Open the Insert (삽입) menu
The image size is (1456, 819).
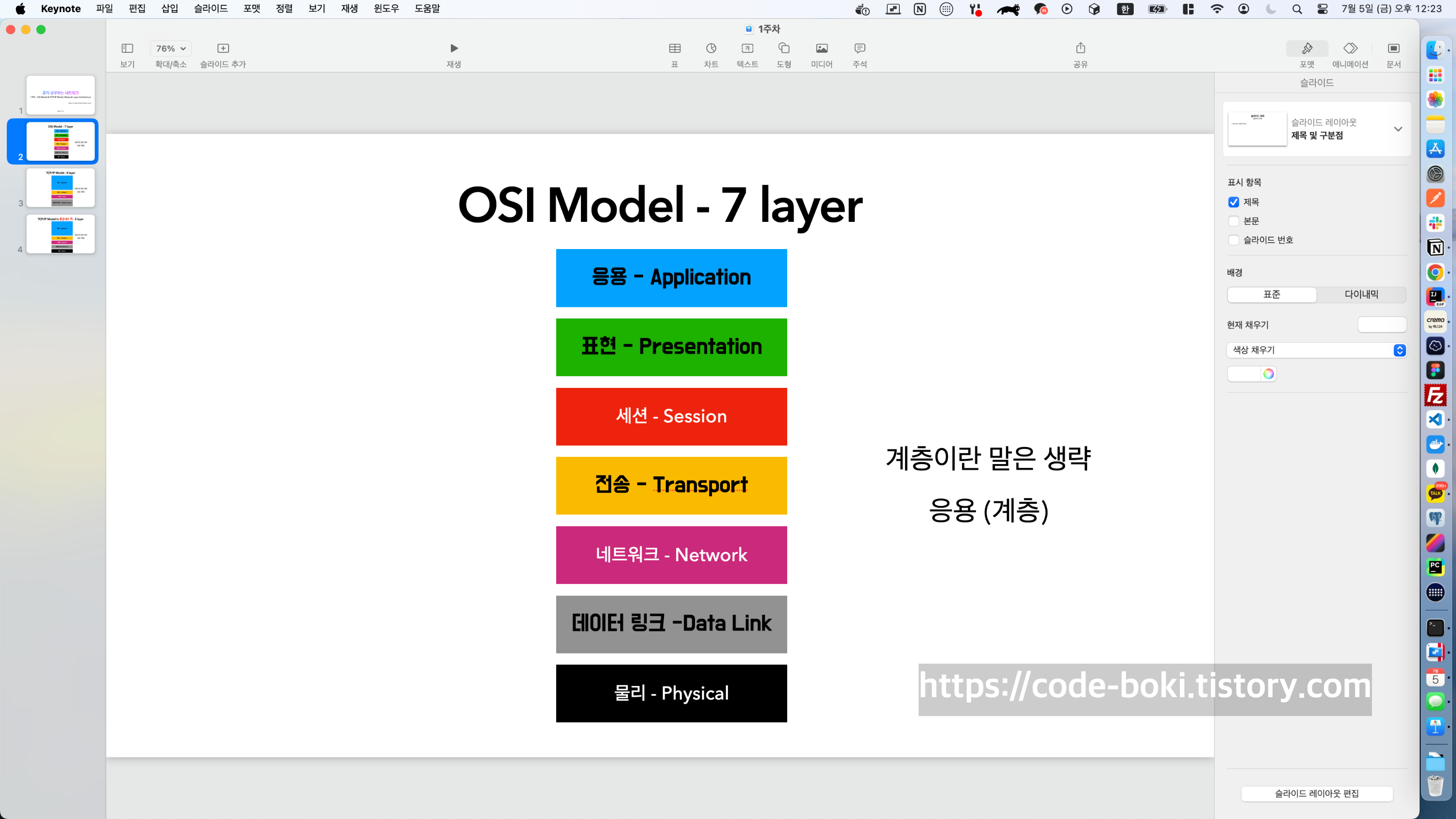pos(169,8)
